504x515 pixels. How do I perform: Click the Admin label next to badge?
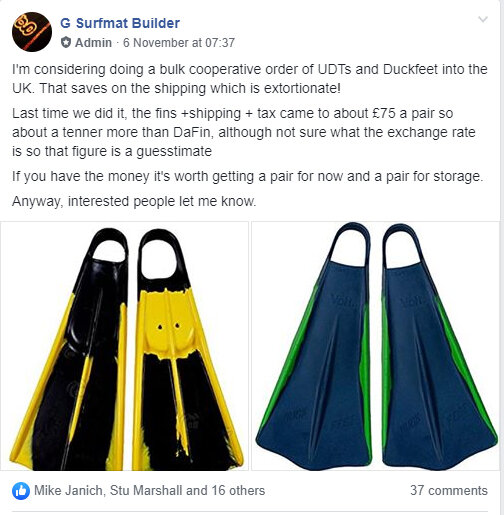click(x=93, y=43)
